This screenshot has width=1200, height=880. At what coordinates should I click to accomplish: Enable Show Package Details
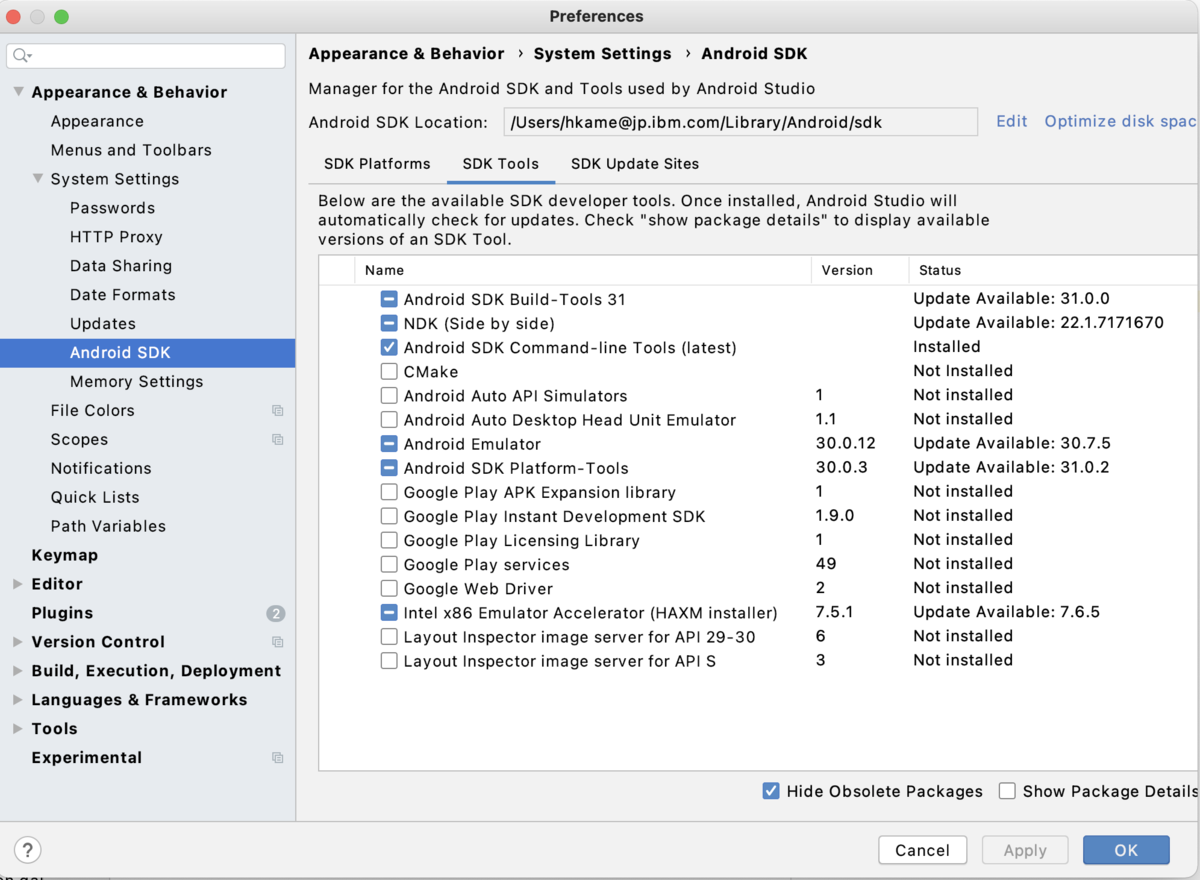(x=1007, y=790)
